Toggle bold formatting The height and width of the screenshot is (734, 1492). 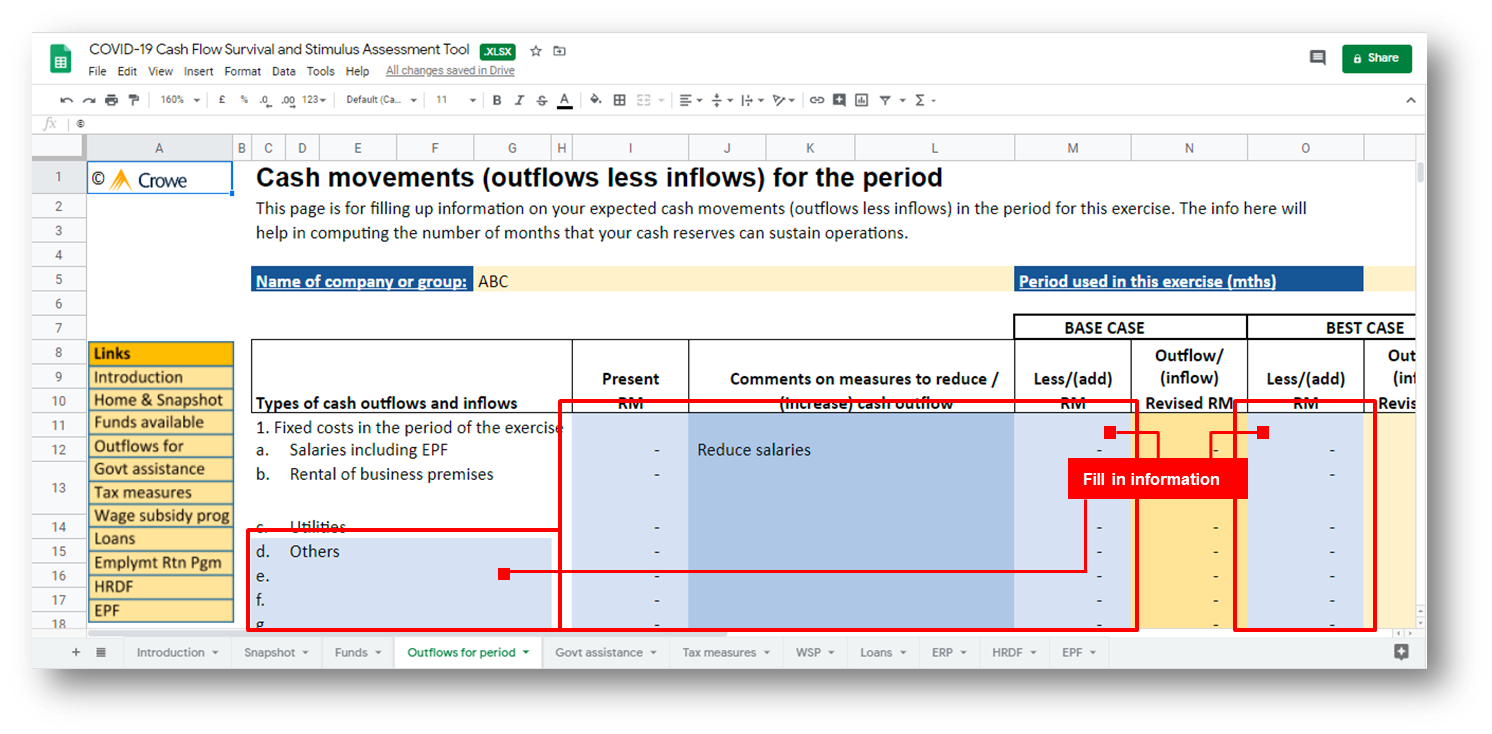click(497, 100)
